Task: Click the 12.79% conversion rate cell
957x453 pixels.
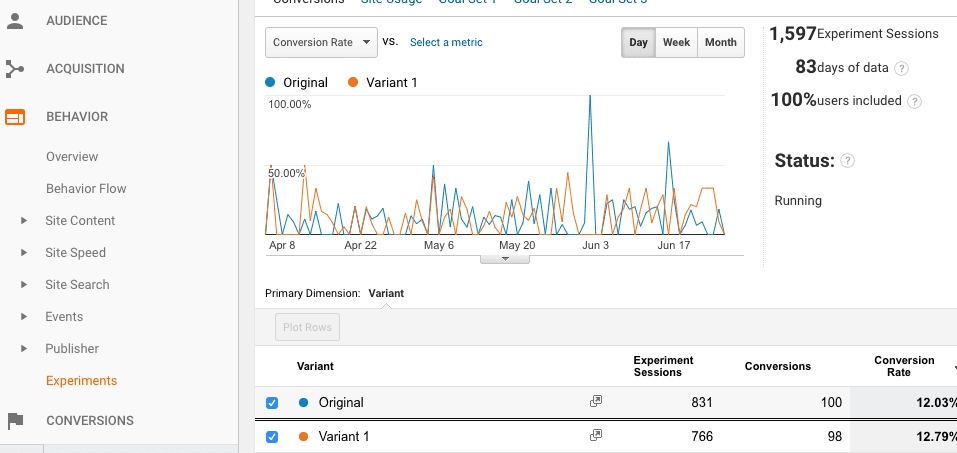Action: tap(936, 437)
